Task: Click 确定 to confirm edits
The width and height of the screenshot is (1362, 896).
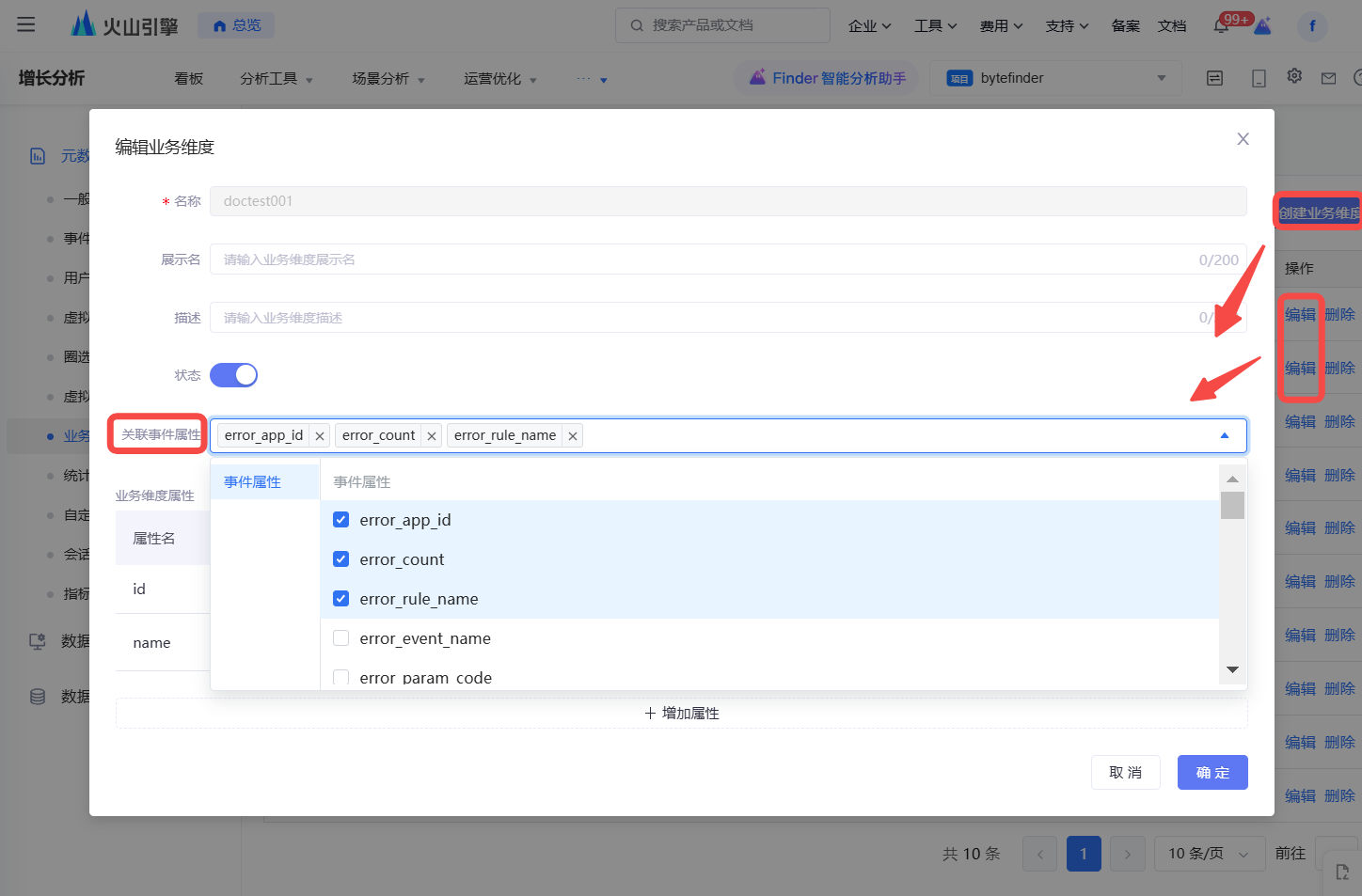Action: [x=1212, y=773]
